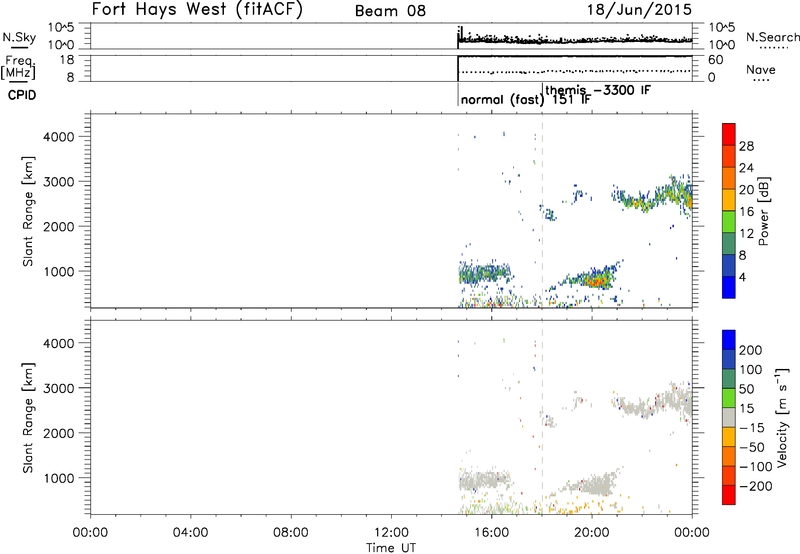Image resolution: width=800 pixels, height=554 pixels.
Task: Click the 15:00-16:30 echo band near 1000 km in the power panel
Action: pos(484,273)
